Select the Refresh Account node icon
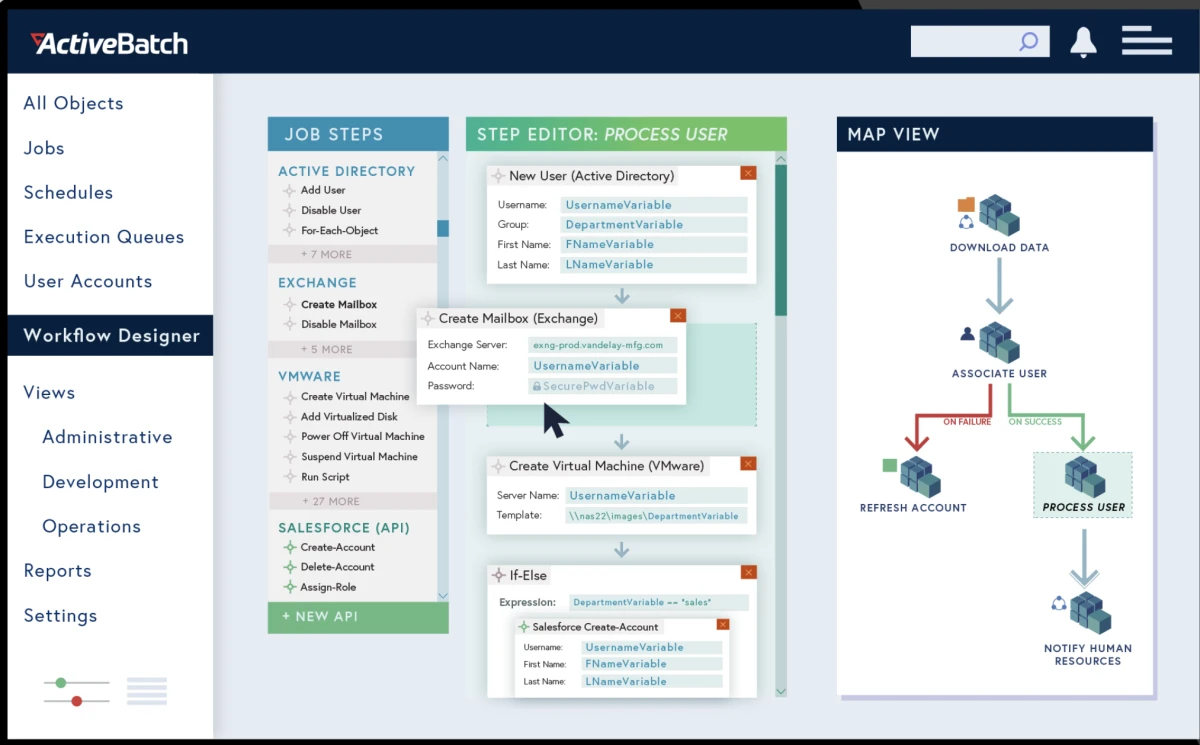This screenshot has width=1200, height=745. pos(920,477)
